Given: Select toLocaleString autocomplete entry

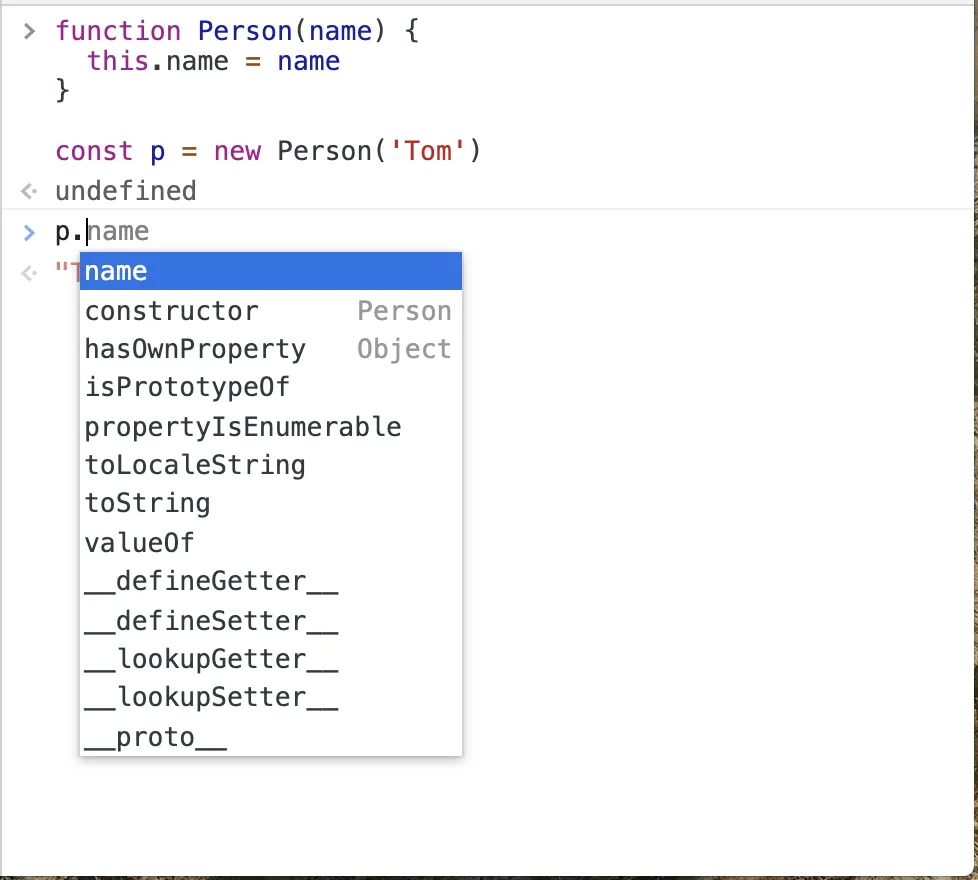Looking at the screenshot, I should click(x=271, y=465).
